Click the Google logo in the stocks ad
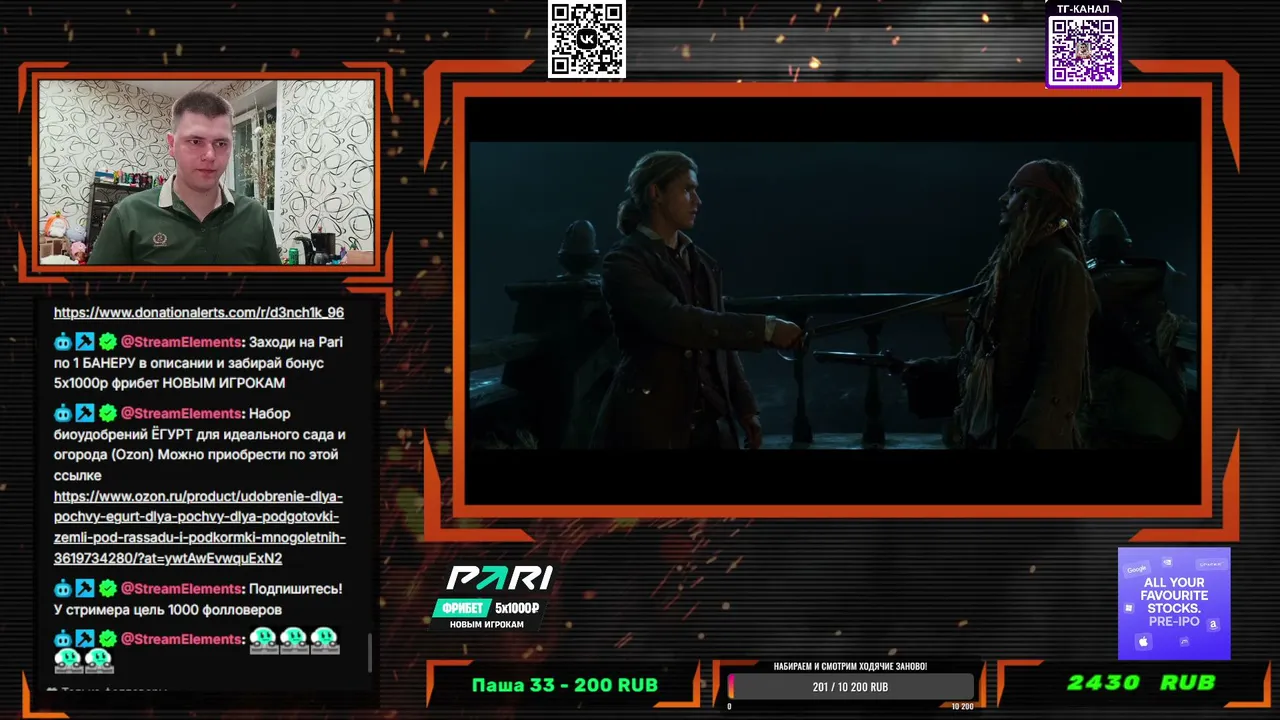The width and height of the screenshot is (1280, 720). [x=1137, y=569]
